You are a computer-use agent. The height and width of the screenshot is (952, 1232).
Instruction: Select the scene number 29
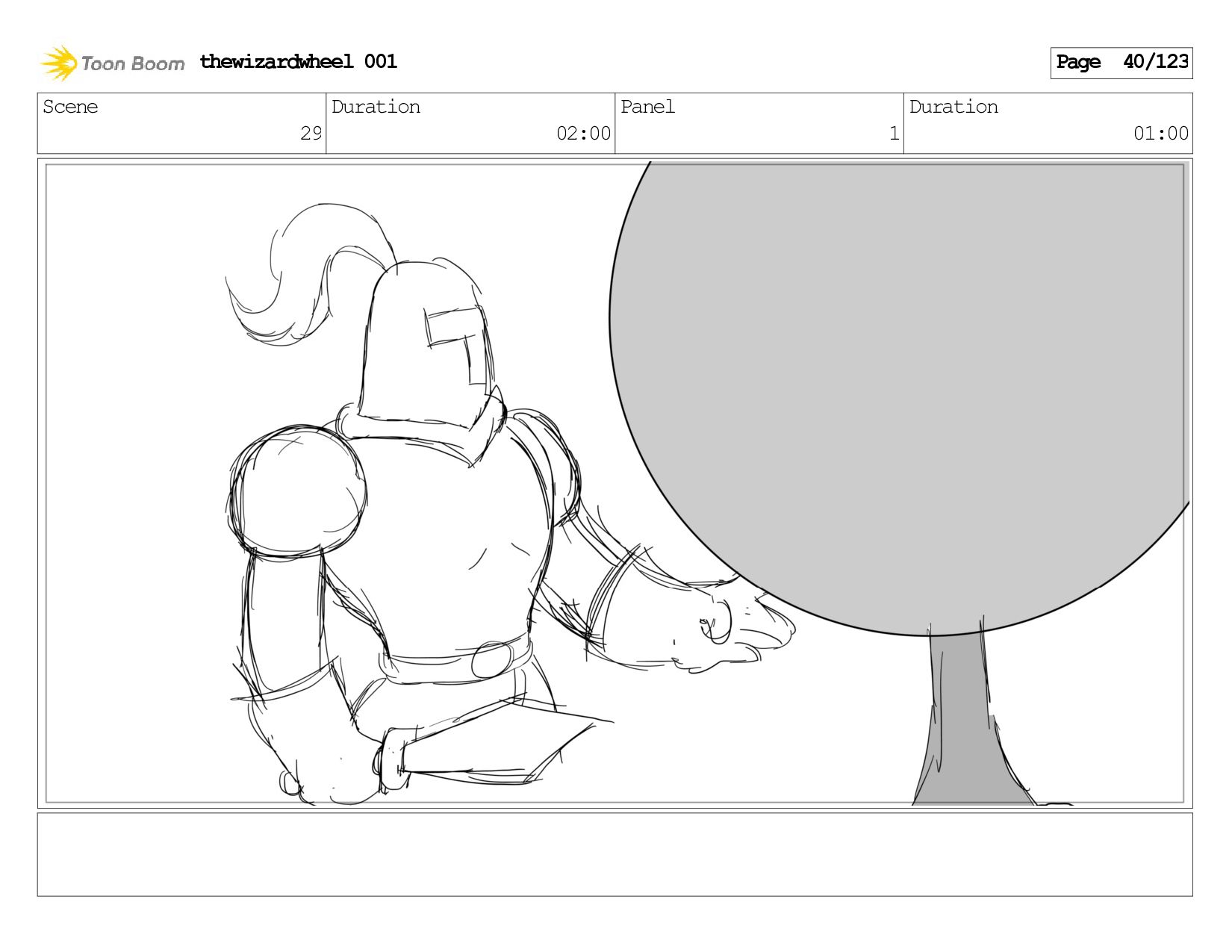[311, 134]
